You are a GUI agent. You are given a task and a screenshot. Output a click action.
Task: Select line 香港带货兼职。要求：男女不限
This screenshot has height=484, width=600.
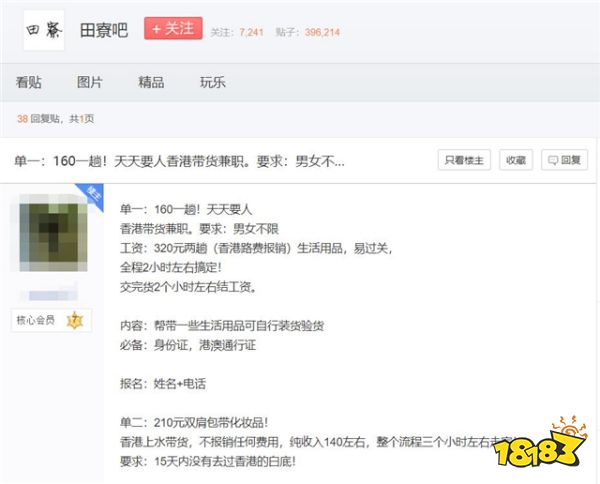199,229
